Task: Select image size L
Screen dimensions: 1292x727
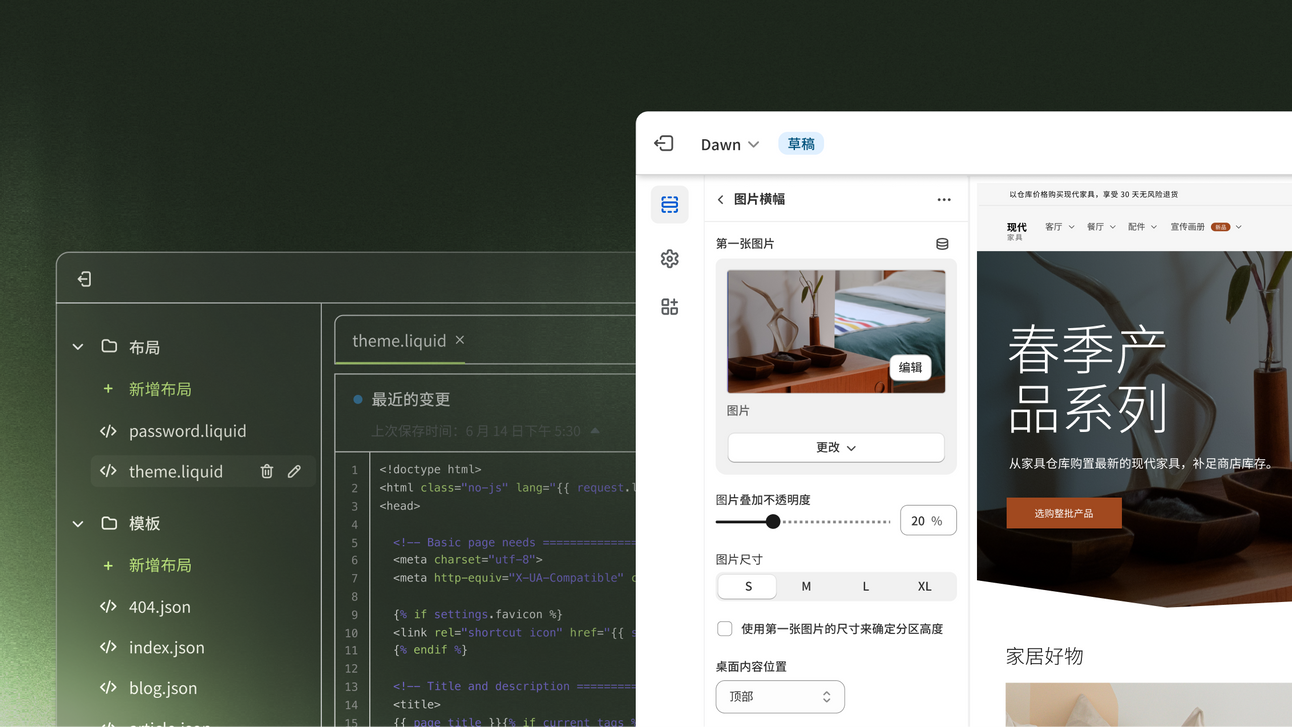Action: point(866,587)
